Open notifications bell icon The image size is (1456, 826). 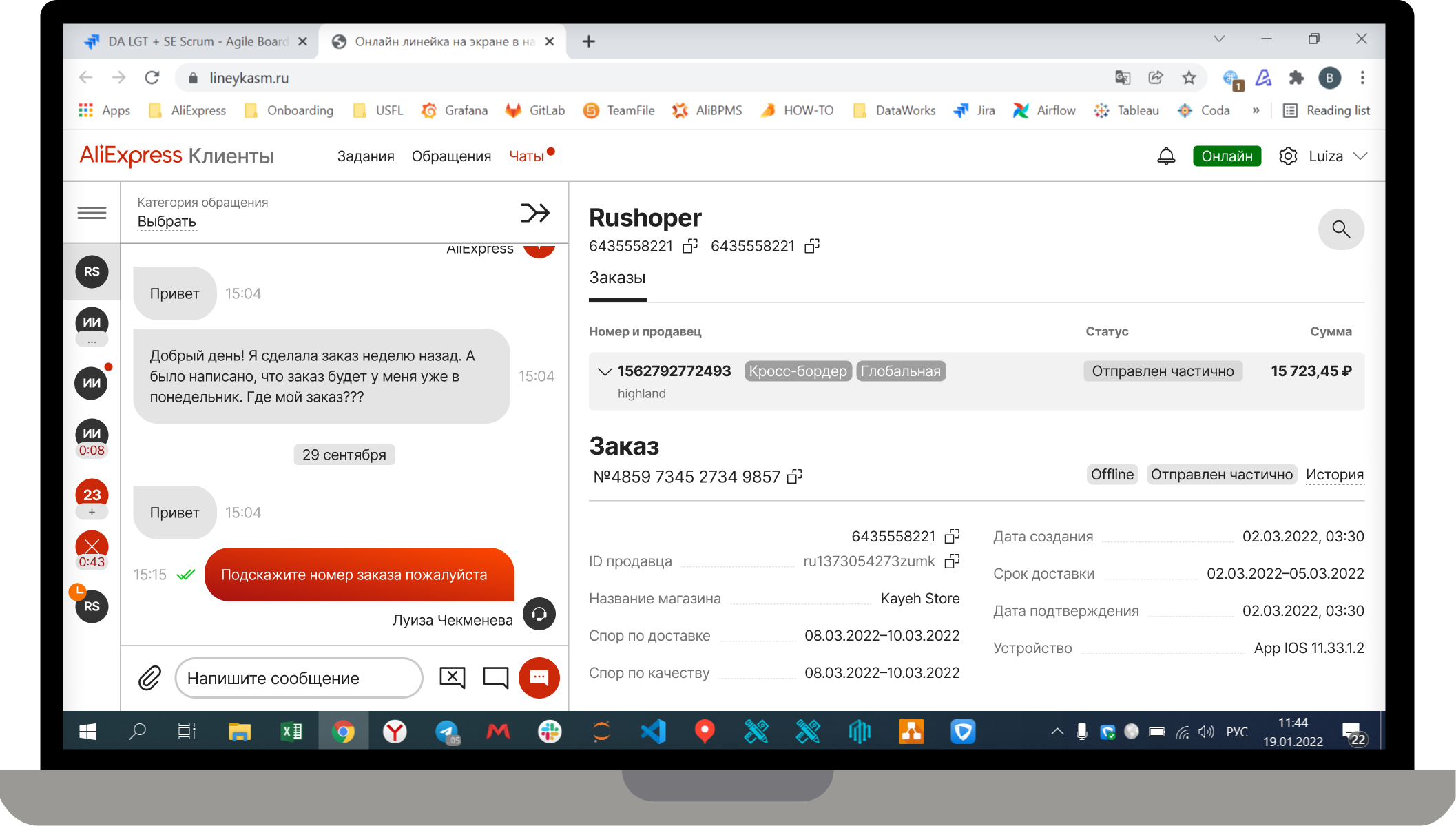tap(1165, 156)
